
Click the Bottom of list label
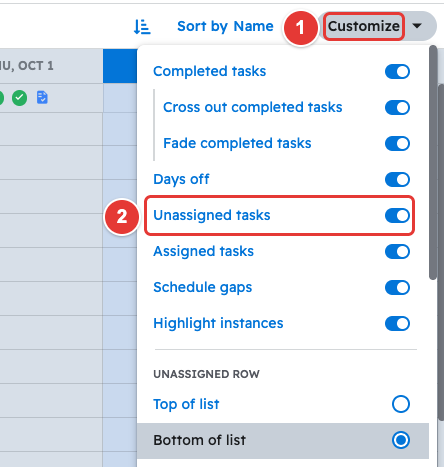pos(199,440)
